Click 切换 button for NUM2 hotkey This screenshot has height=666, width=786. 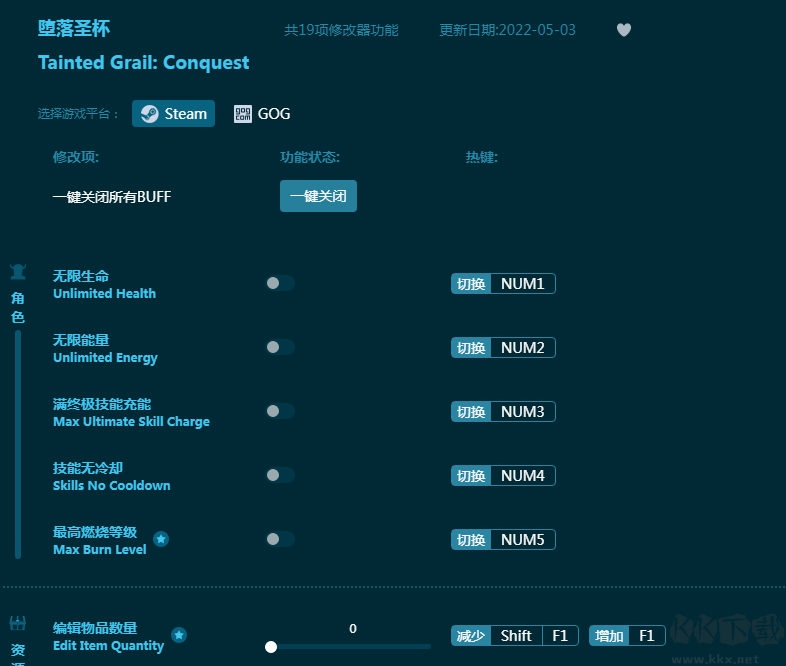click(471, 348)
